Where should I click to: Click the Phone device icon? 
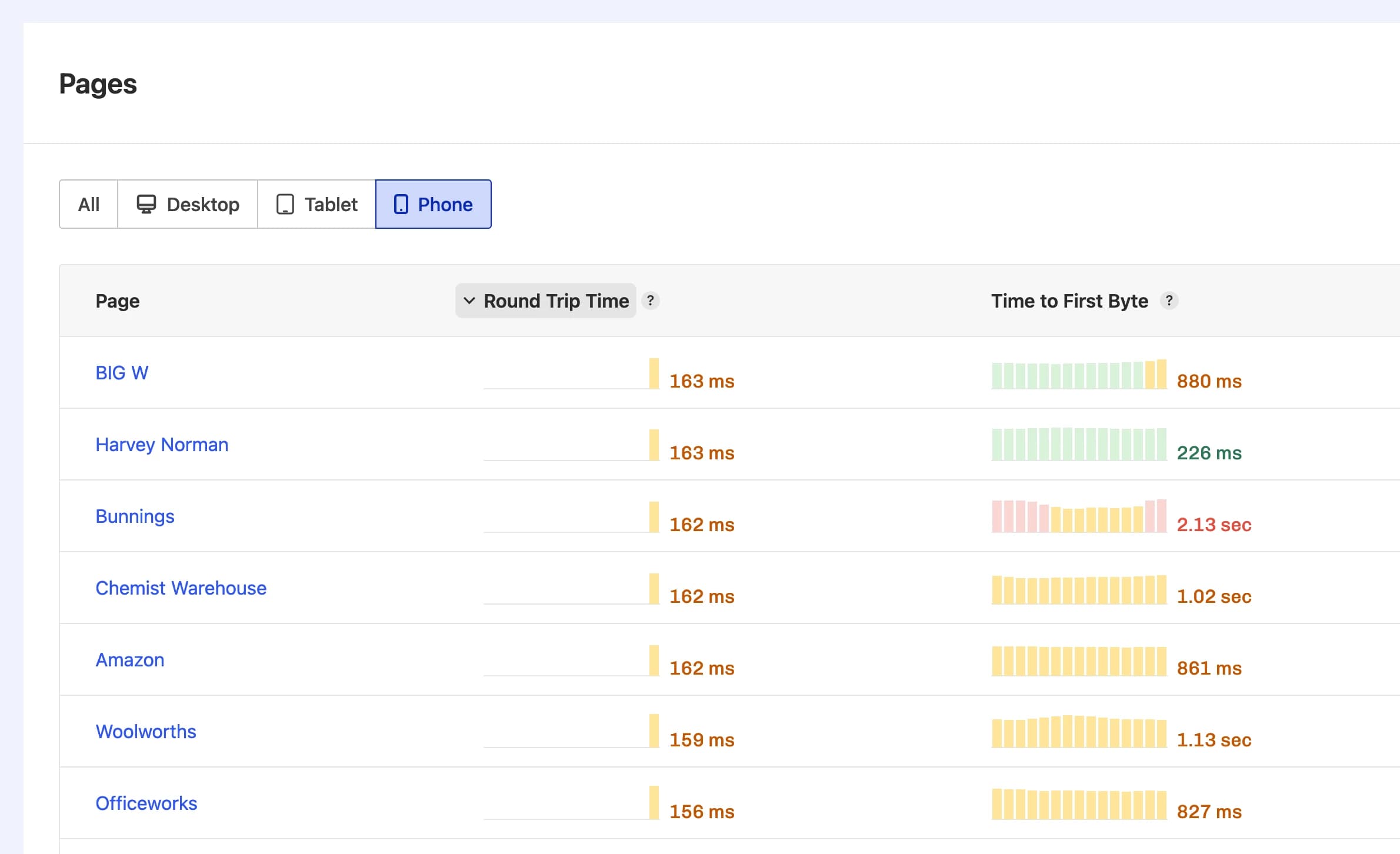click(x=402, y=204)
